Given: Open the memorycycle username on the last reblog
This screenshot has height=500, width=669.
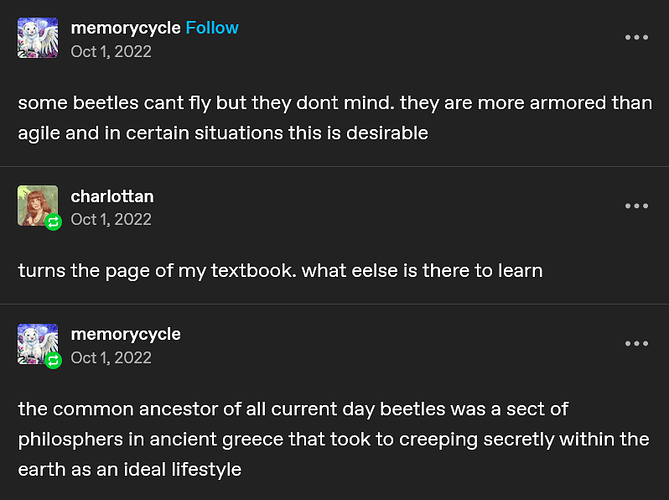Looking at the screenshot, I should [x=125, y=334].
